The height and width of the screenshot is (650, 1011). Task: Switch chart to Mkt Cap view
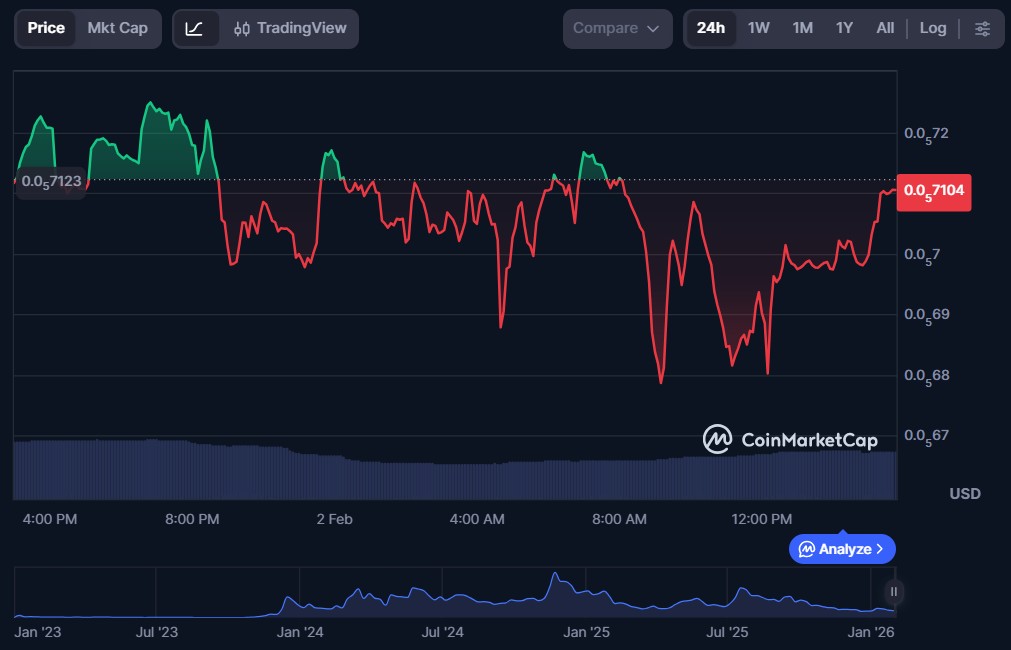[x=117, y=28]
